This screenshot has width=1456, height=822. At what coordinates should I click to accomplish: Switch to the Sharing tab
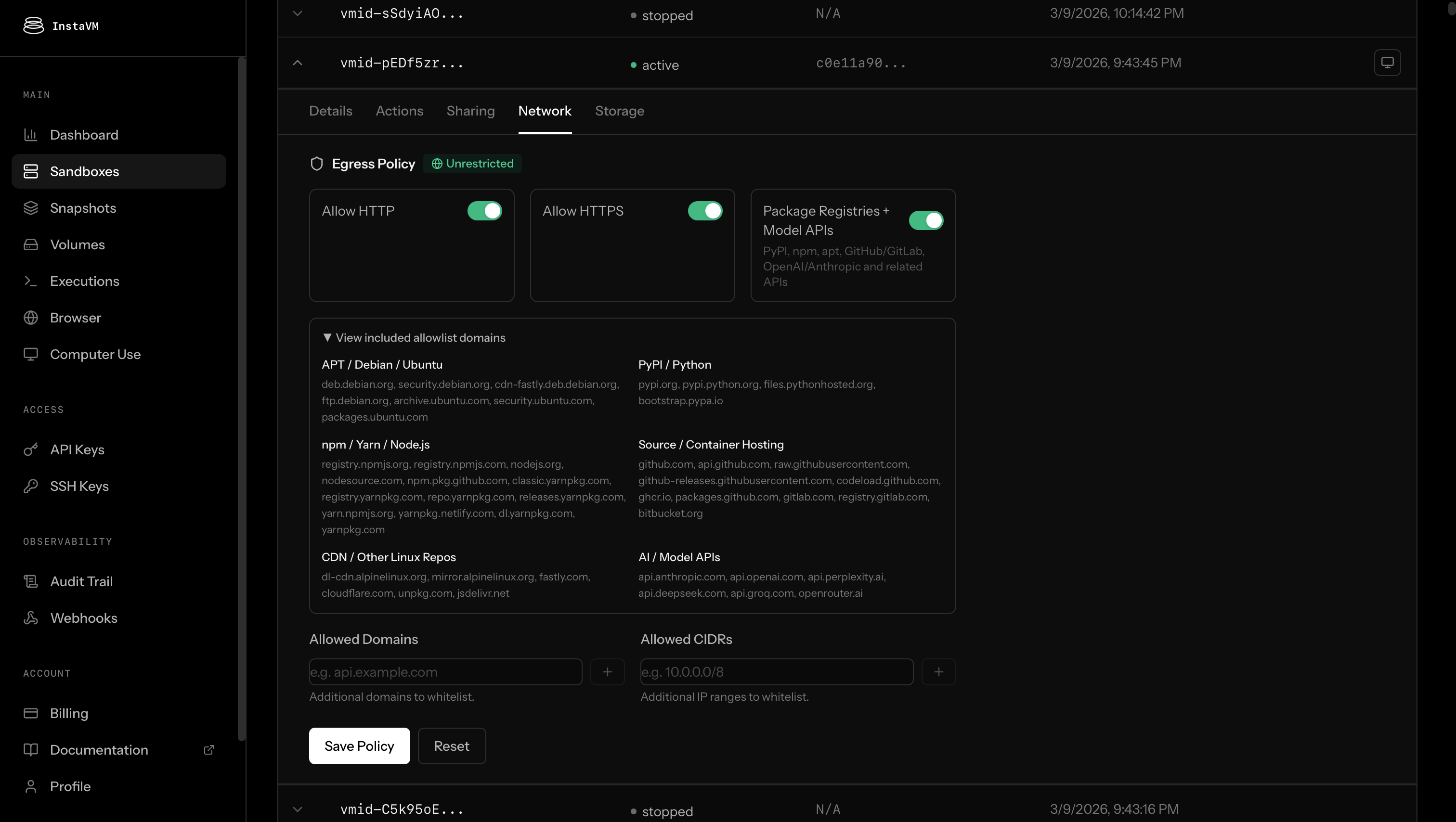pos(470,111)
